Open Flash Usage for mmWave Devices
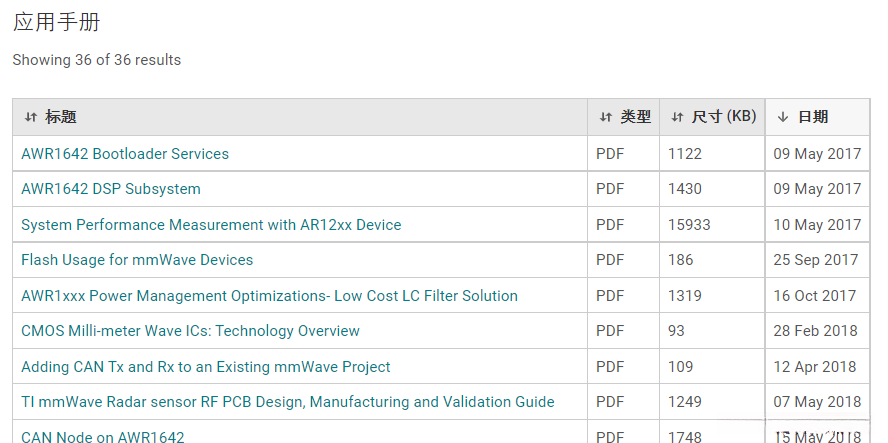Image resolution: width=888 pixels, height=443 pixels. [x=137, y=260]
